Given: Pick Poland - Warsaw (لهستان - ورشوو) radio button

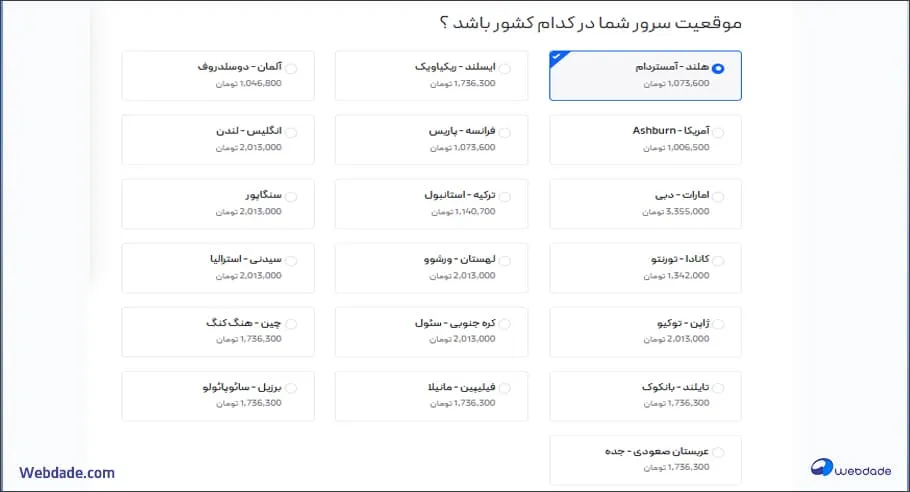Looking at the screenshot, I should click(x=505, y=261).
